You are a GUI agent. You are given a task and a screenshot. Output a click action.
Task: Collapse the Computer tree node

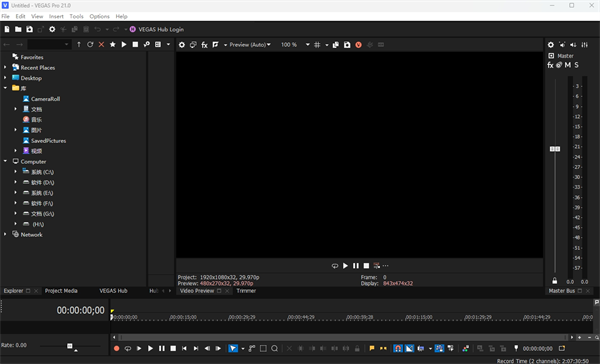[5, 161]
